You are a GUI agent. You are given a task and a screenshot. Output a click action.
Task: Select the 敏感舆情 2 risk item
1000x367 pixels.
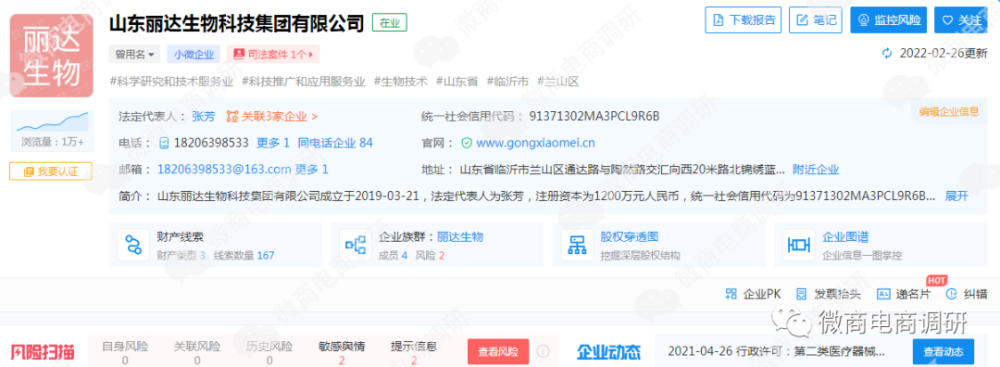(x=342, y=353)
